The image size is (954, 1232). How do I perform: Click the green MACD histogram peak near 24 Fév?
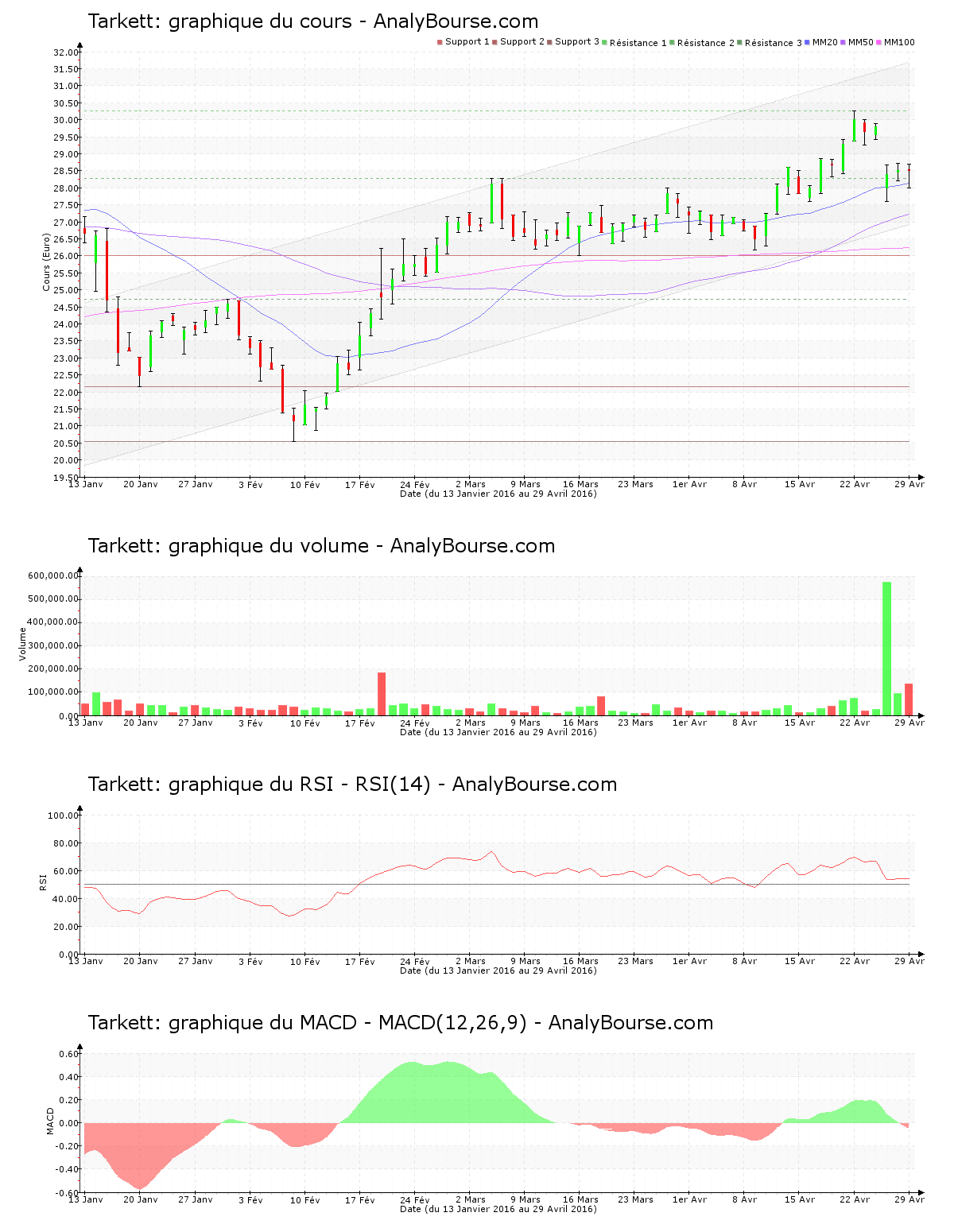[412, 1092]
